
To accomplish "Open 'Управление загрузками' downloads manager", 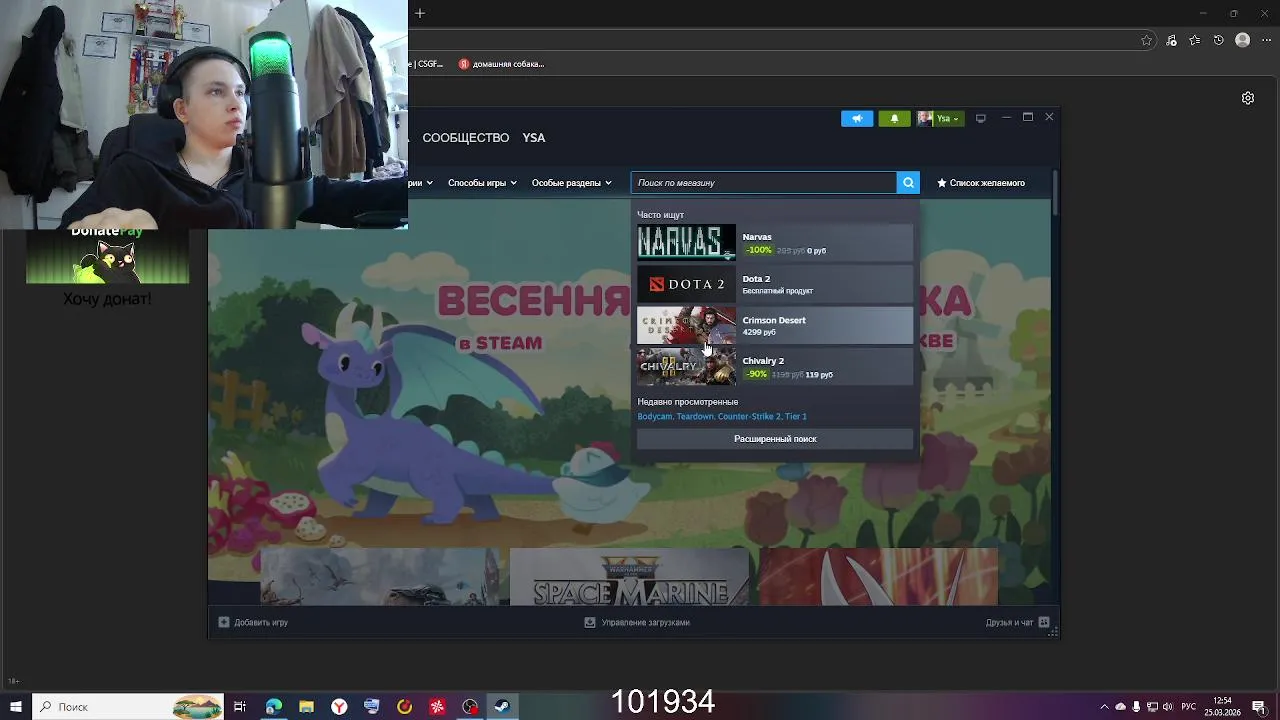I will coord(637,622).
